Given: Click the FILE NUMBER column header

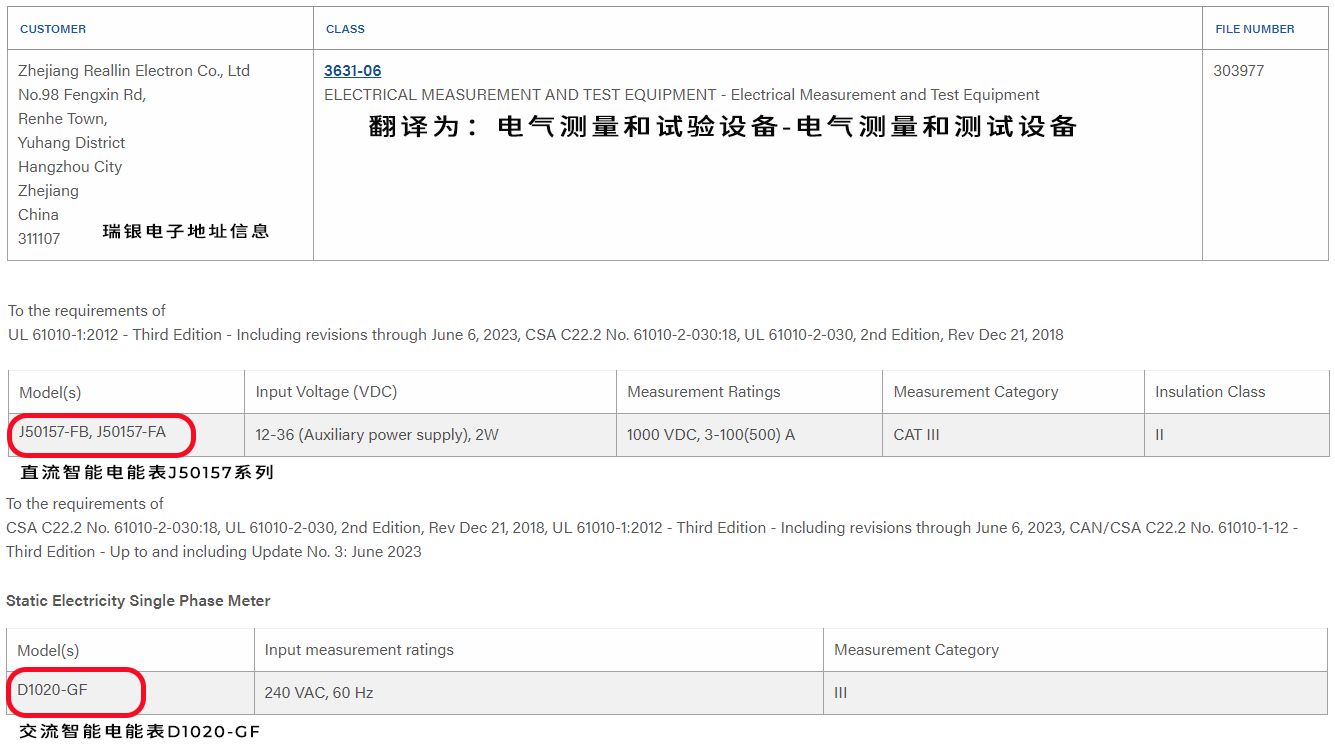Looking at the screenshot, I should (1255, 29).
